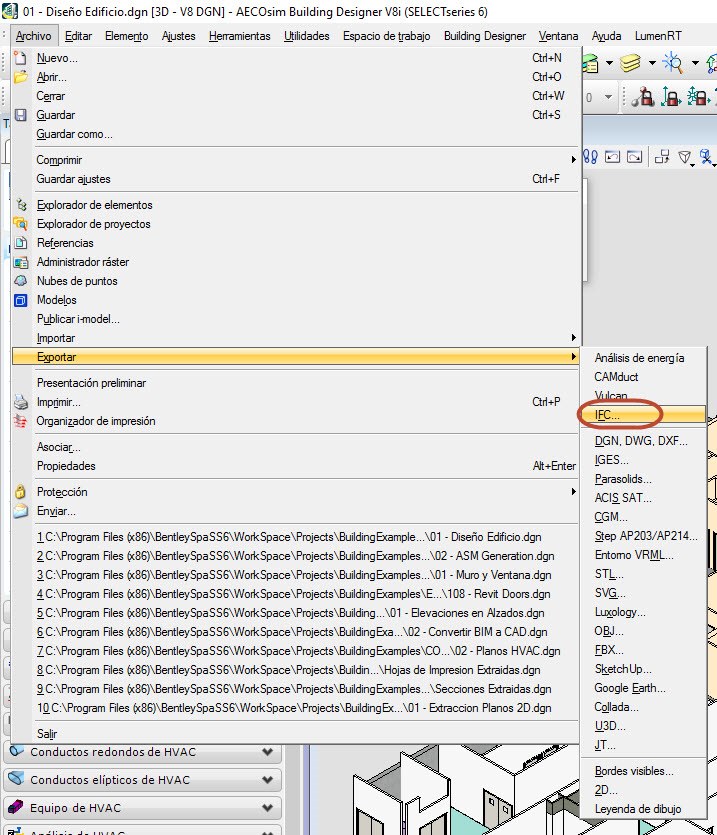Screen dimensions: 717x835
Task: Open Nubes de puntos
Action: tap(295, 281)
